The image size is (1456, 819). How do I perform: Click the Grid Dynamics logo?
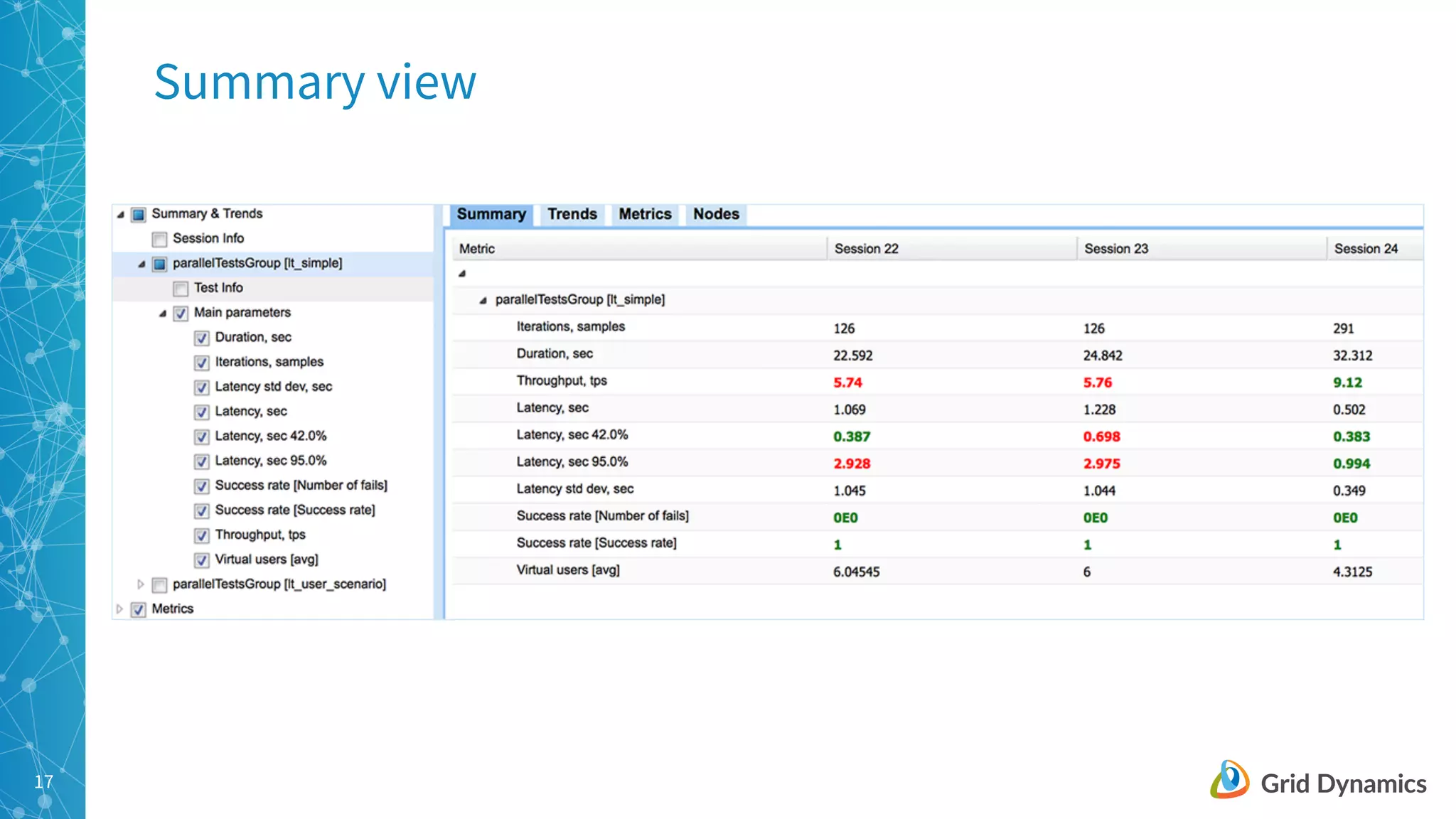click(1318, 781)
